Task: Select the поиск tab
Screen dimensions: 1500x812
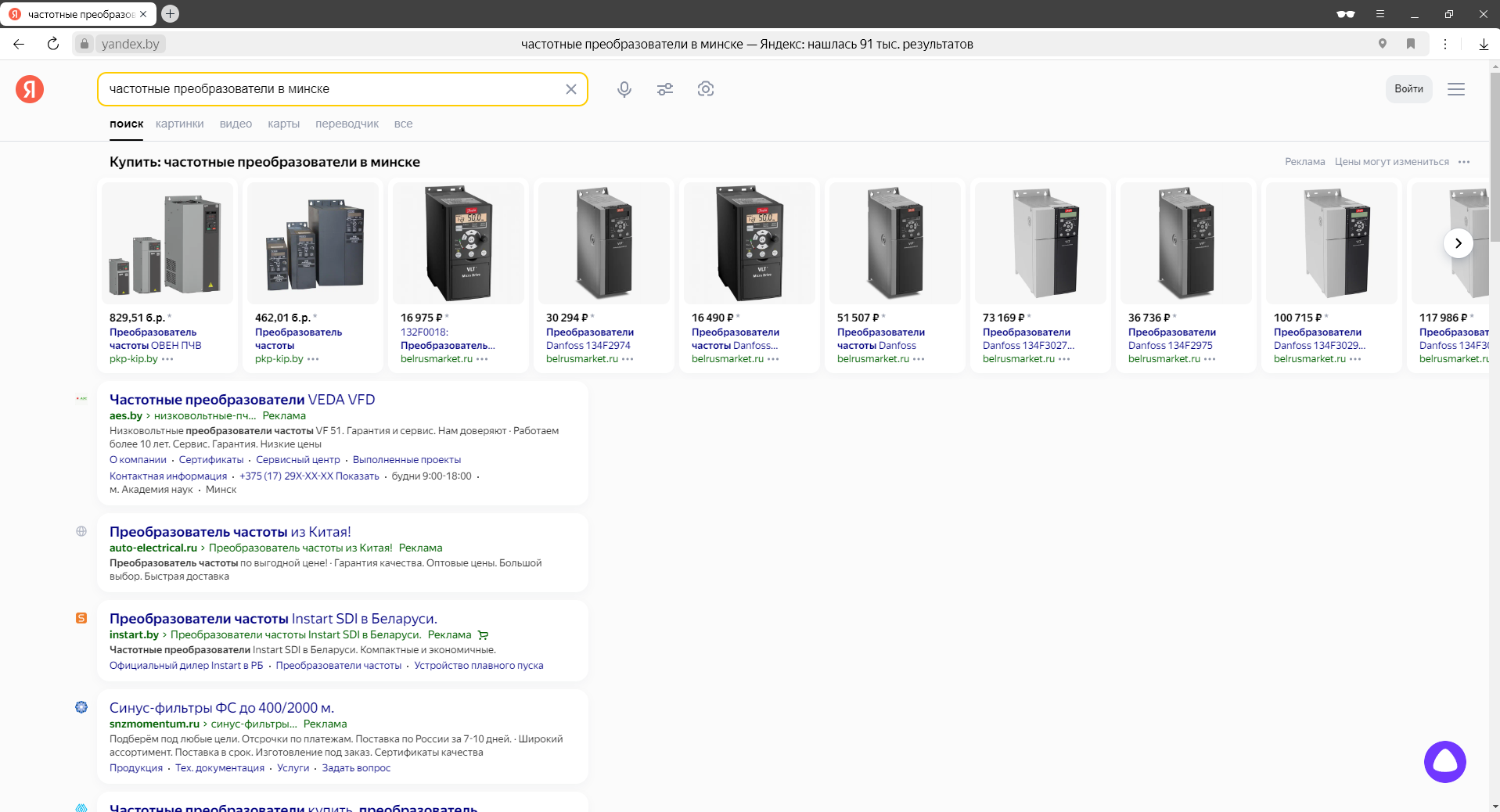Action: (x=126, y=124)
